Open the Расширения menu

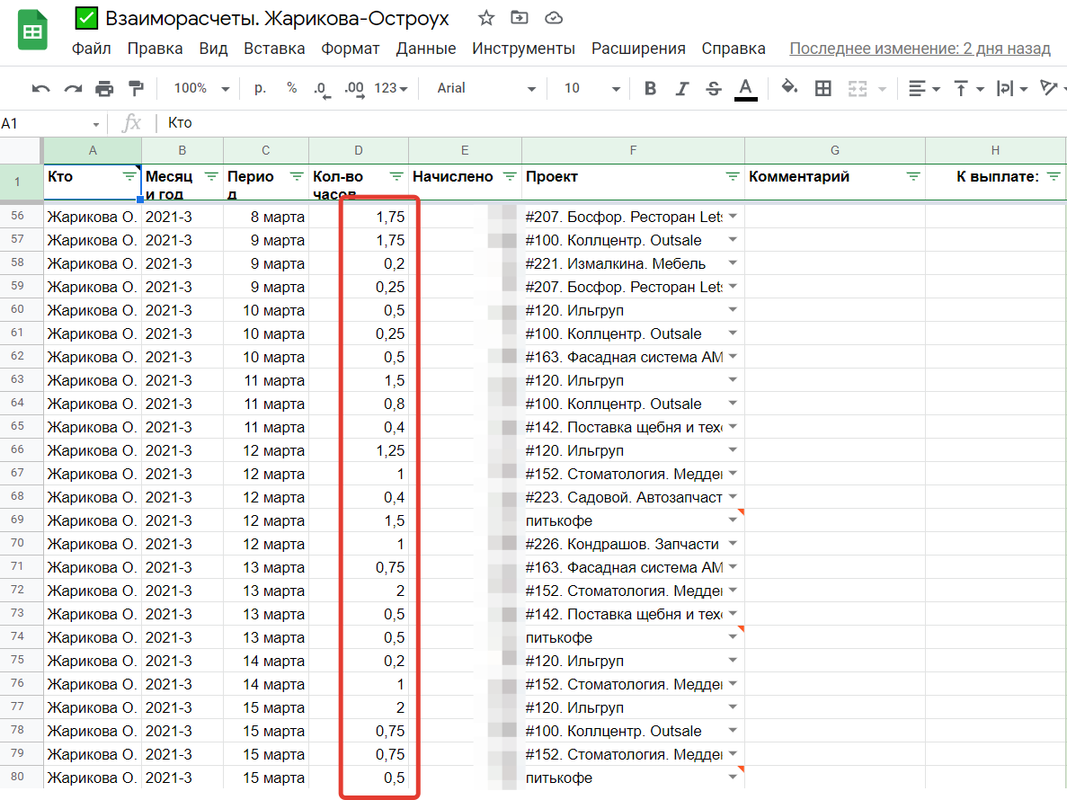point(638,48)
